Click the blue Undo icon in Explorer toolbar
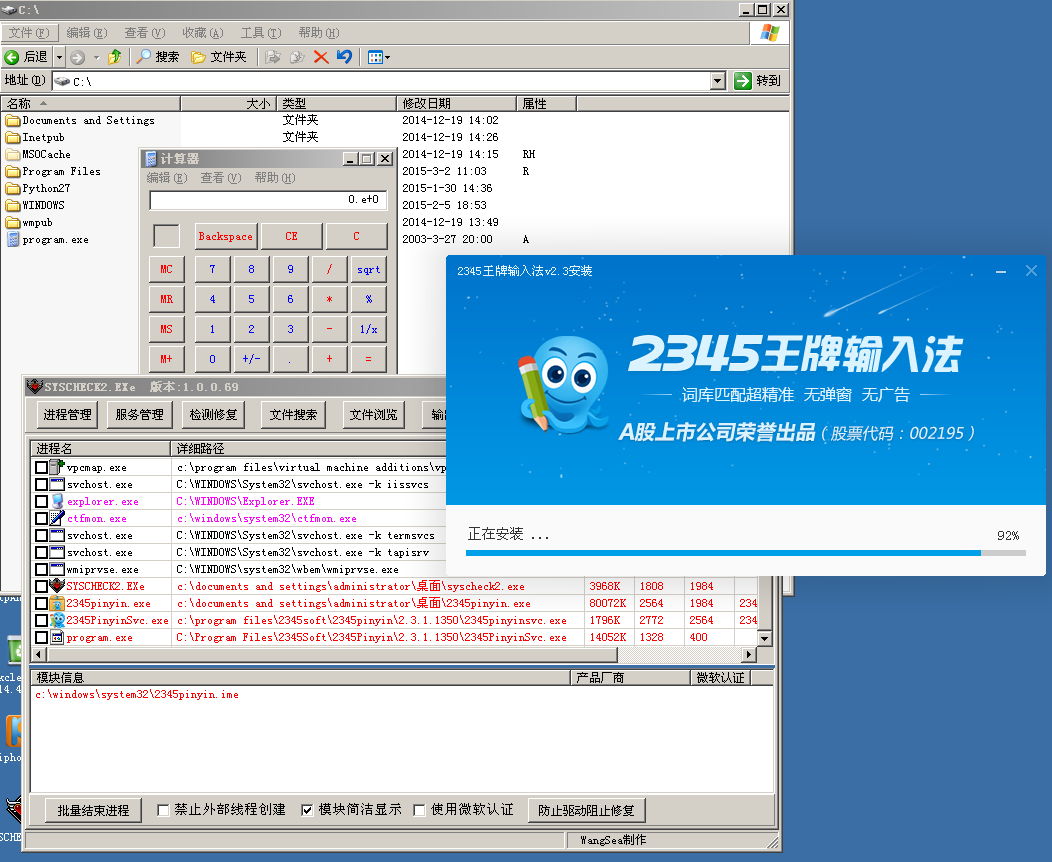Image resolution: width=1052 pixels, height=862 pixels. [344, 57]
